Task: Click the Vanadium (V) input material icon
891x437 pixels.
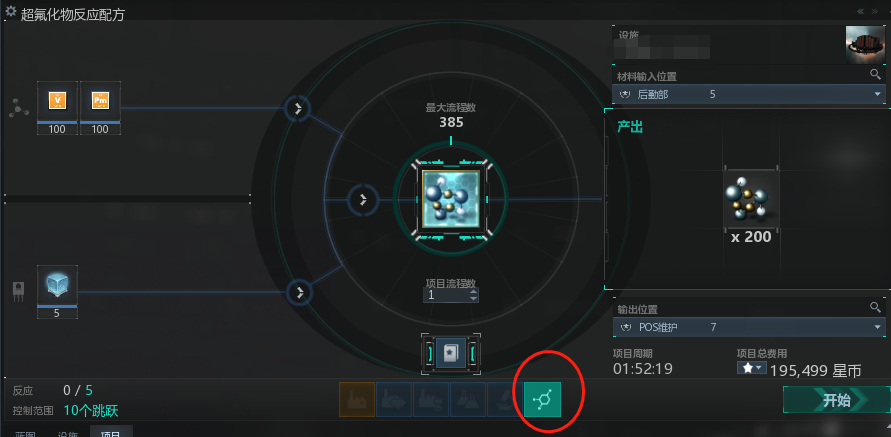Action: [x=57, y=101]
